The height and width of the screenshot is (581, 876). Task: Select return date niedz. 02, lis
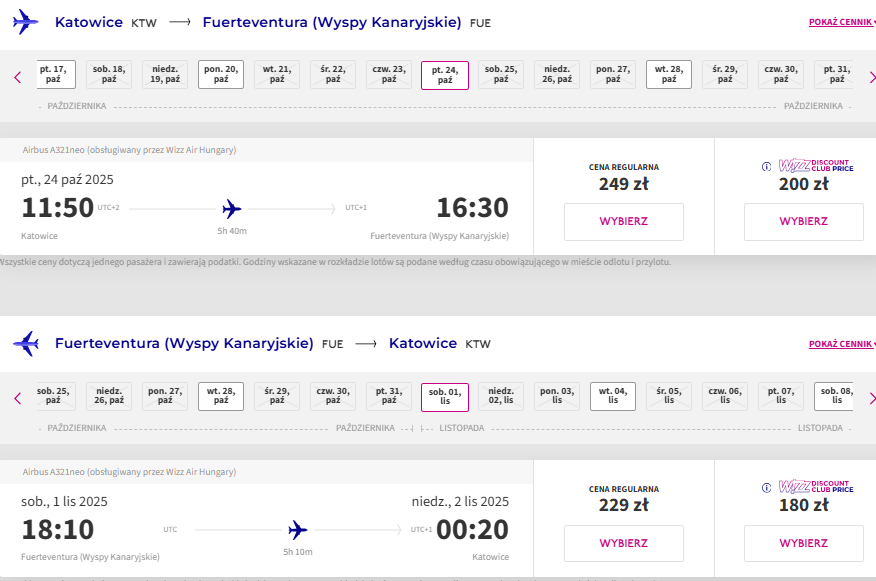click(x=501, y=396)
